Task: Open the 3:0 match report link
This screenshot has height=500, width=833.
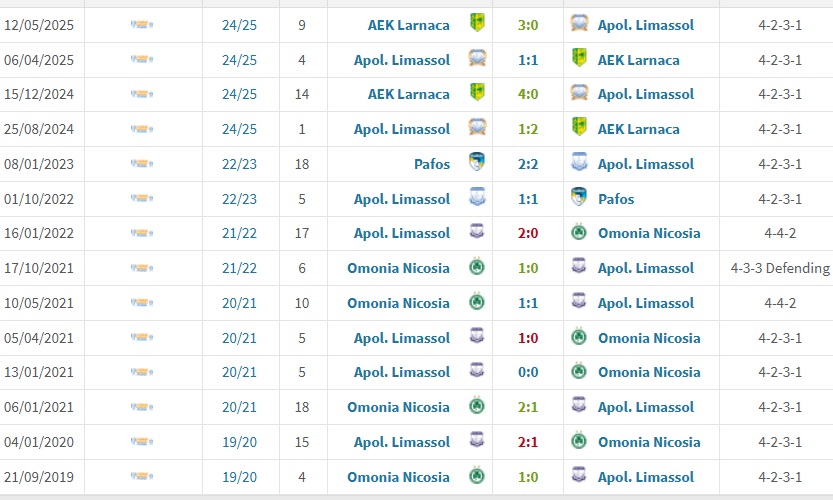Action: pyautogui.click(x=526, y=24)
